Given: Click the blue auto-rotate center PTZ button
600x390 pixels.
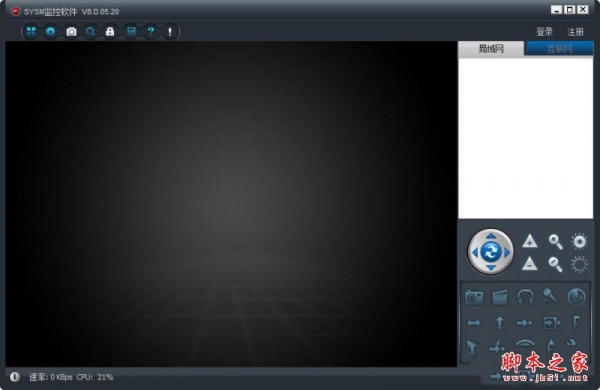Looking at the screenshot, I should pos(491,252).
